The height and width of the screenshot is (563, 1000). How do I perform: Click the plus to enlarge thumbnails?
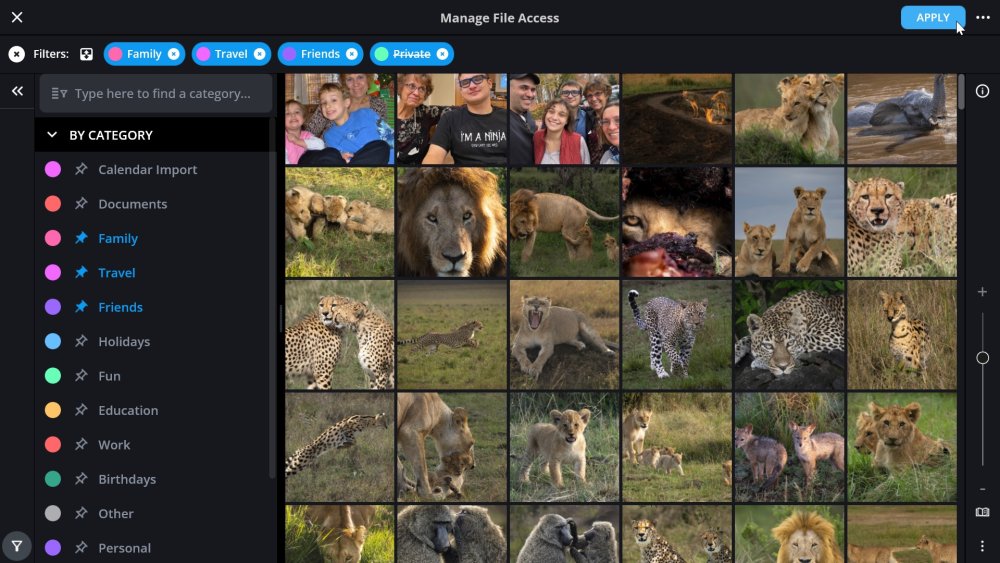(x=982, y=292)
